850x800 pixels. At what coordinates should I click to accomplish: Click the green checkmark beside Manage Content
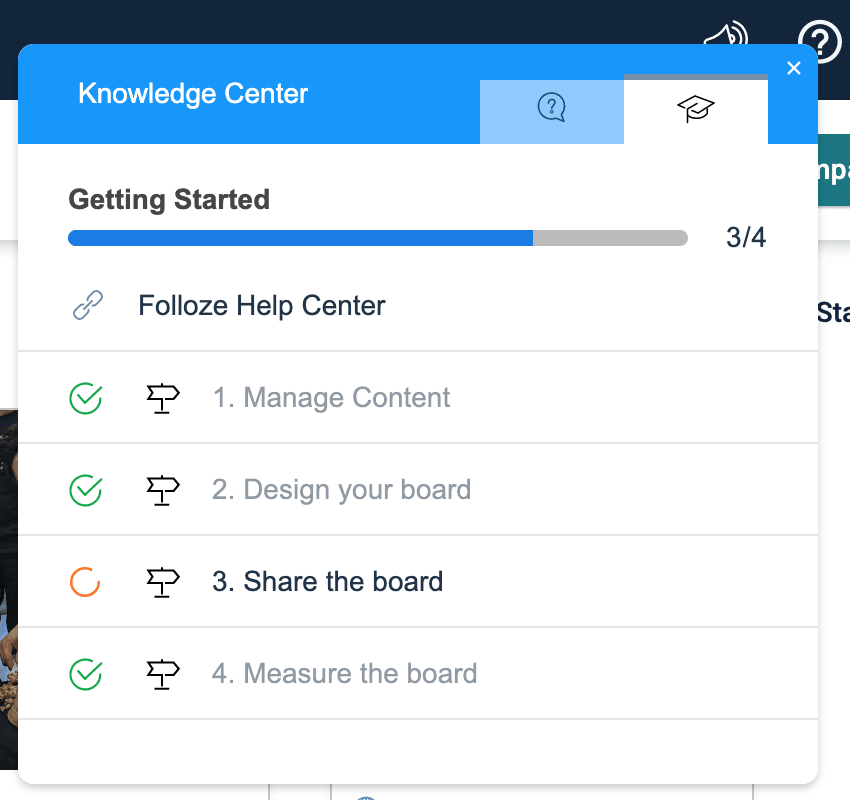point(85,398)
